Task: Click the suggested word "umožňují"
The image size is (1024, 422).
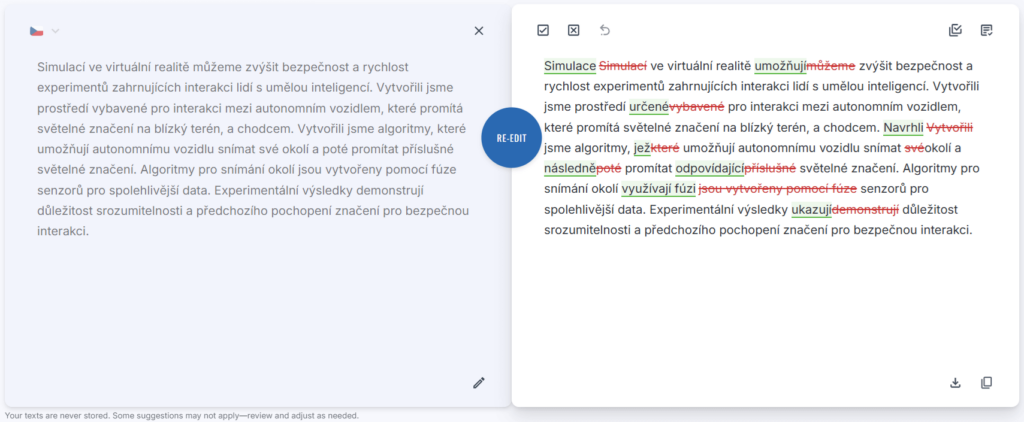Action: click(780, 66)
